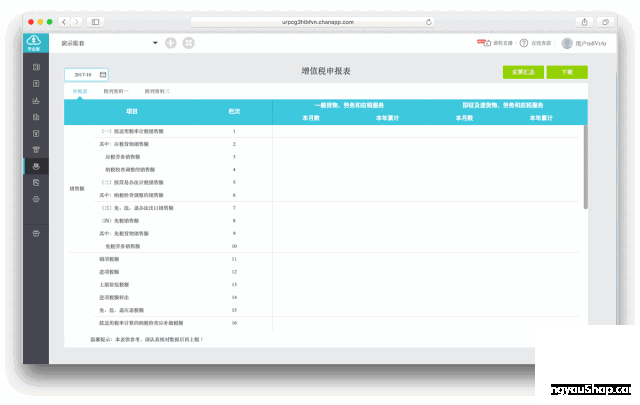Screen dimensions: 640x405
Task: Click the Safari address bar
Action: click(313, 22)
